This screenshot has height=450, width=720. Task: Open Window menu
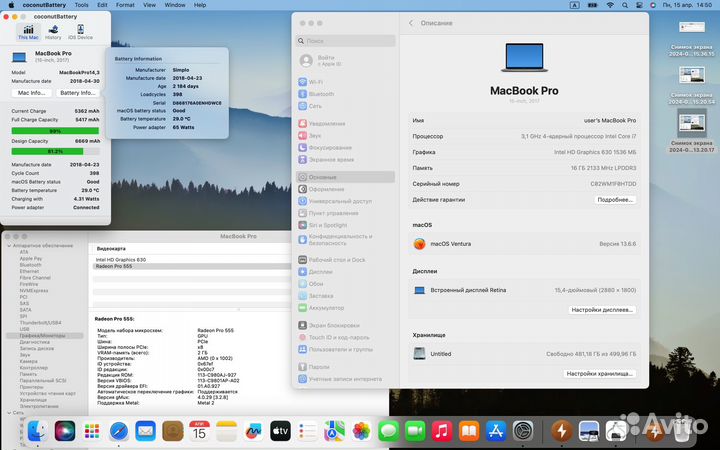point(175,5)
